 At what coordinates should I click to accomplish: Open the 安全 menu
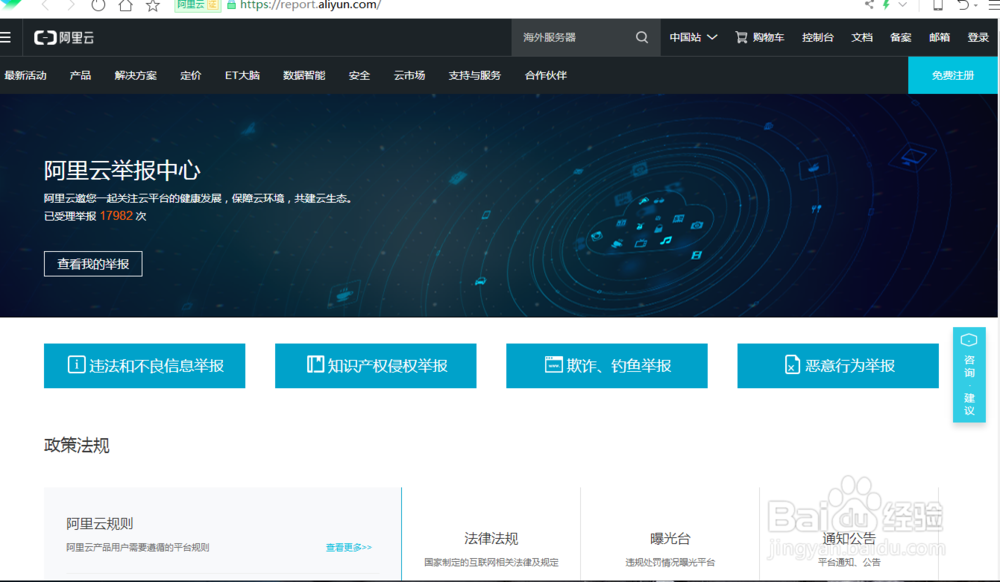pyautogui.click(x=359, y=75)
